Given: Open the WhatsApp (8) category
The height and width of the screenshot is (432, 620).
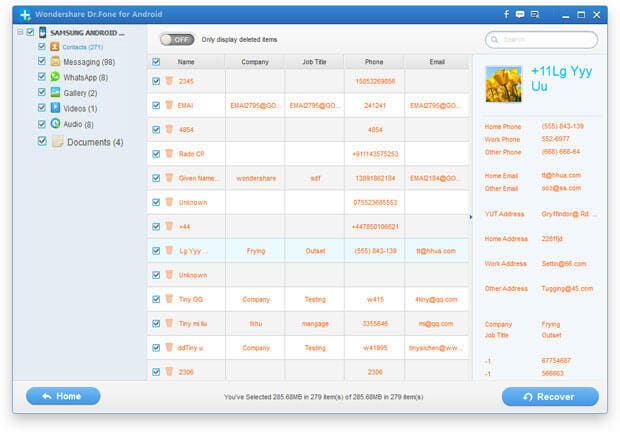Looking at the screenshot, I should tap(85, 77).
